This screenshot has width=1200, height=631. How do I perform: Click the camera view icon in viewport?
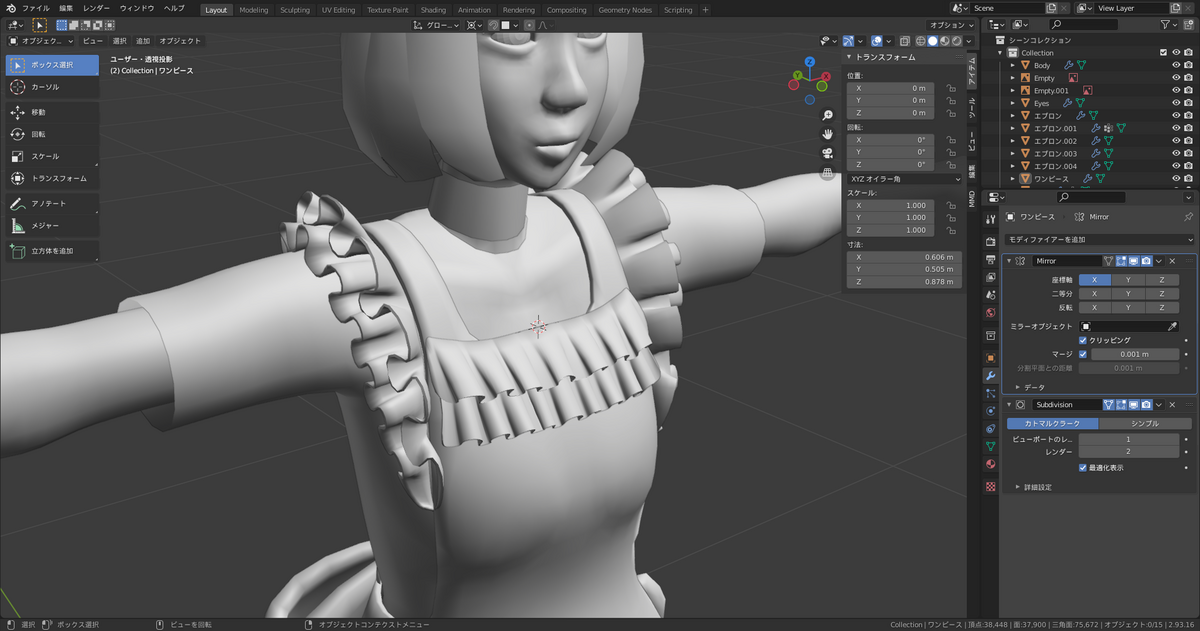[x=828, y=153]
